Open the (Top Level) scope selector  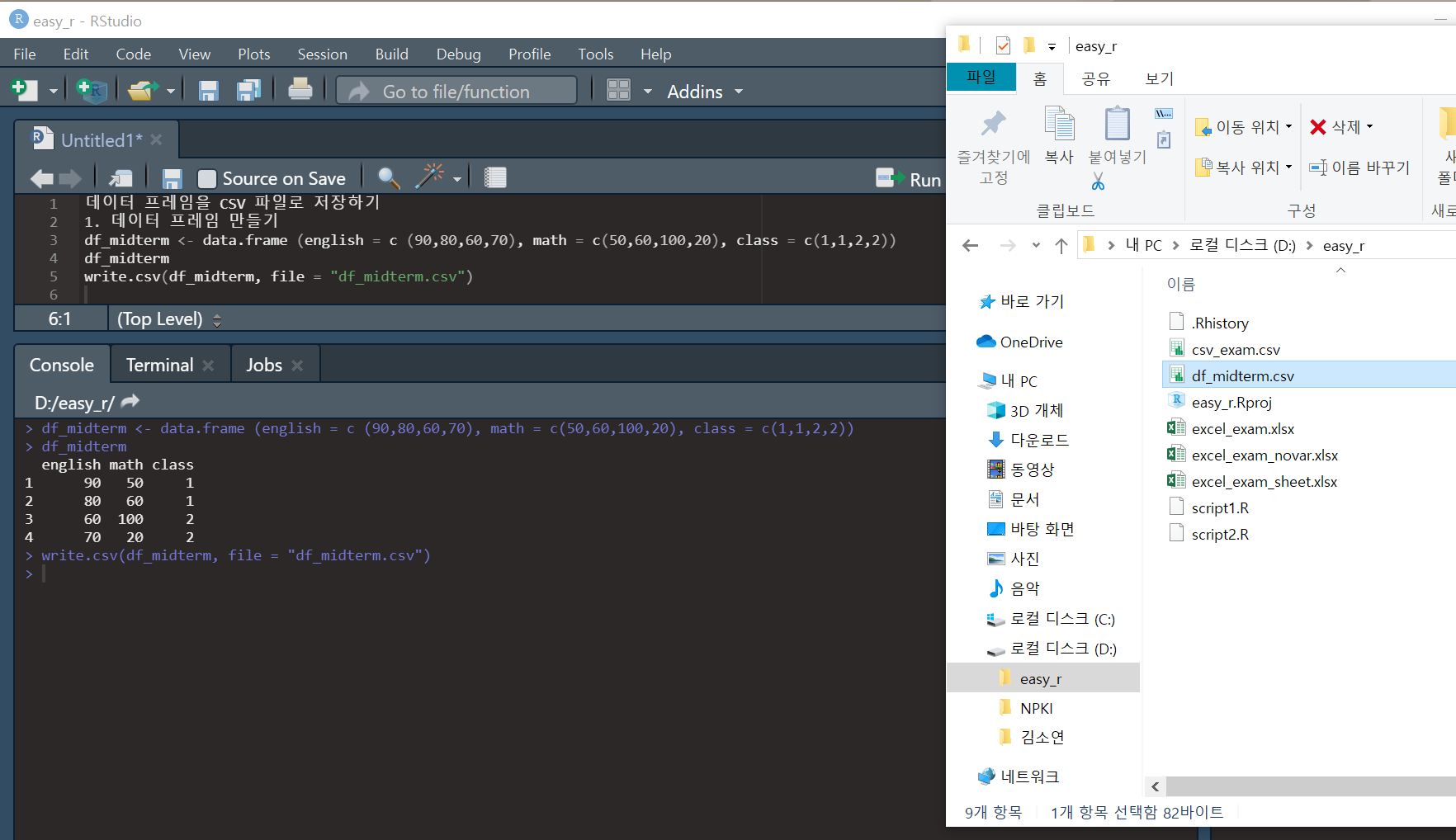point(169,319)
